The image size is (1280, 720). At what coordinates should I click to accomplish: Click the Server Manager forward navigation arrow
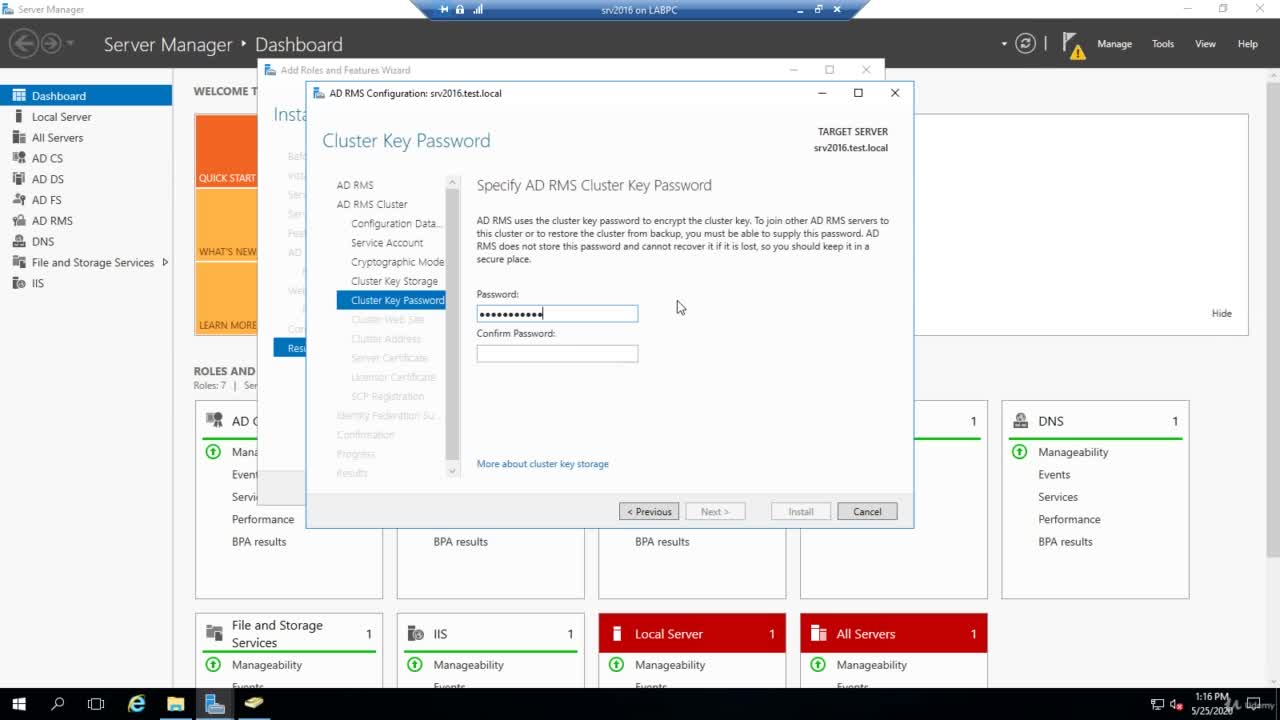point(50,44)
